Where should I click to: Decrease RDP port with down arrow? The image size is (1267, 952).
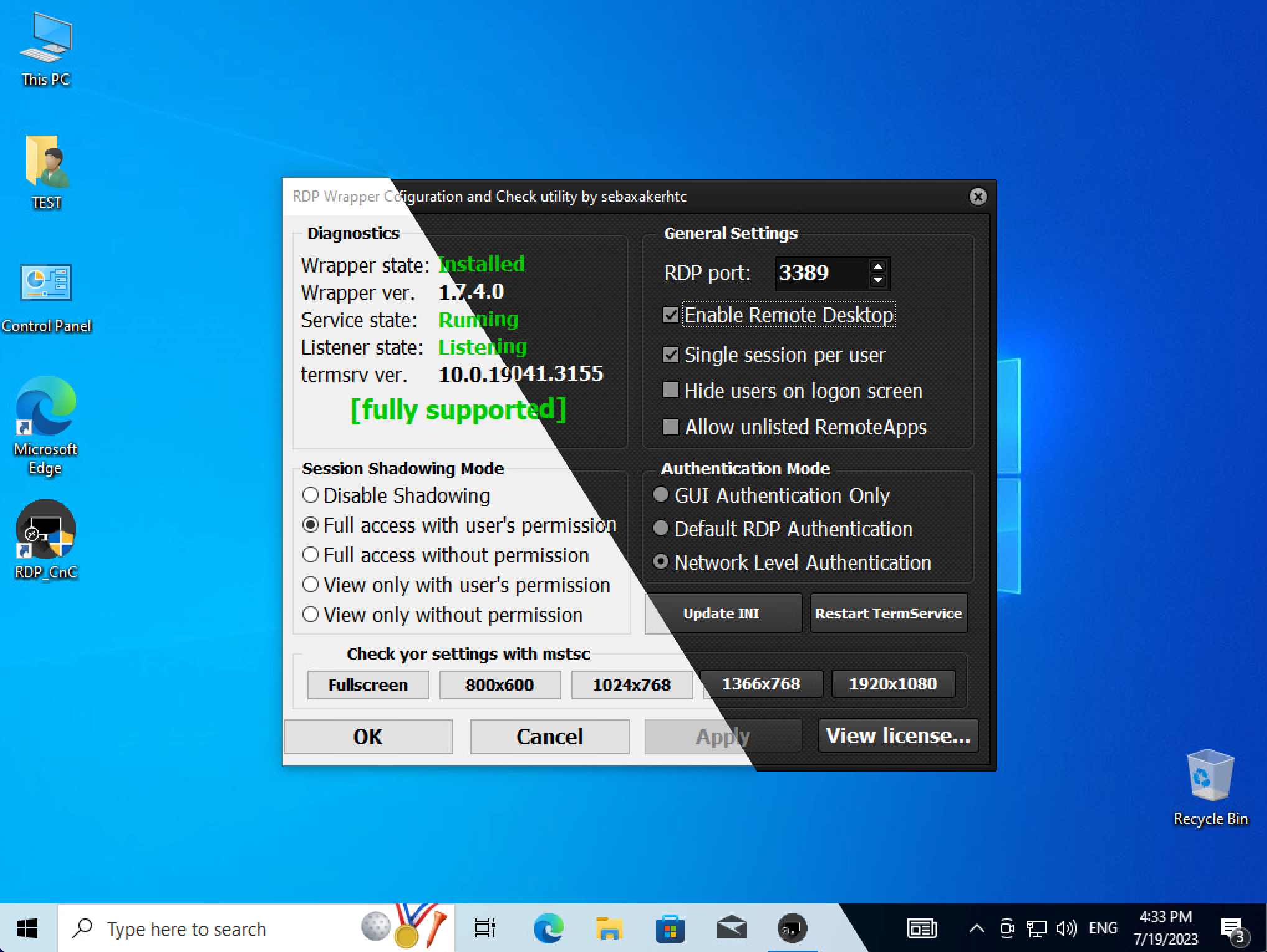click(x=878, y=281)
